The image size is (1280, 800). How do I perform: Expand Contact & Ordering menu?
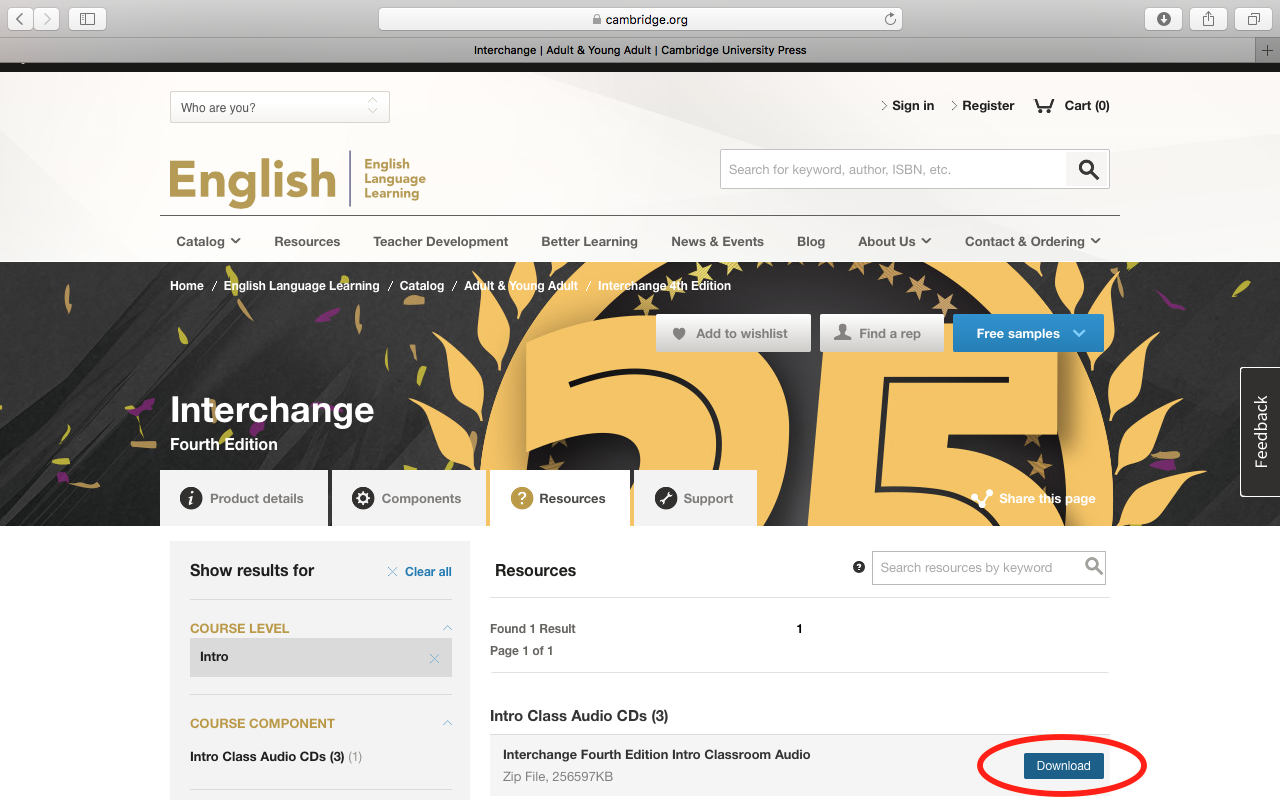[1032, 242]
